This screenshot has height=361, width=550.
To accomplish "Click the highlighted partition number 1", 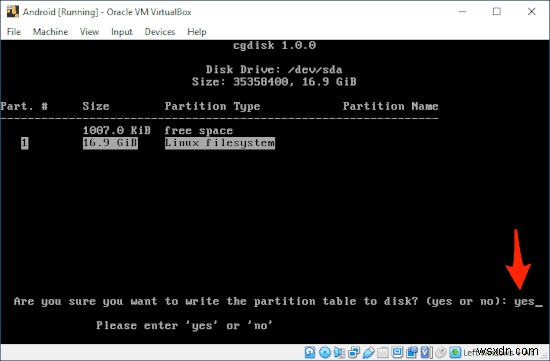I will coord(24,143).
